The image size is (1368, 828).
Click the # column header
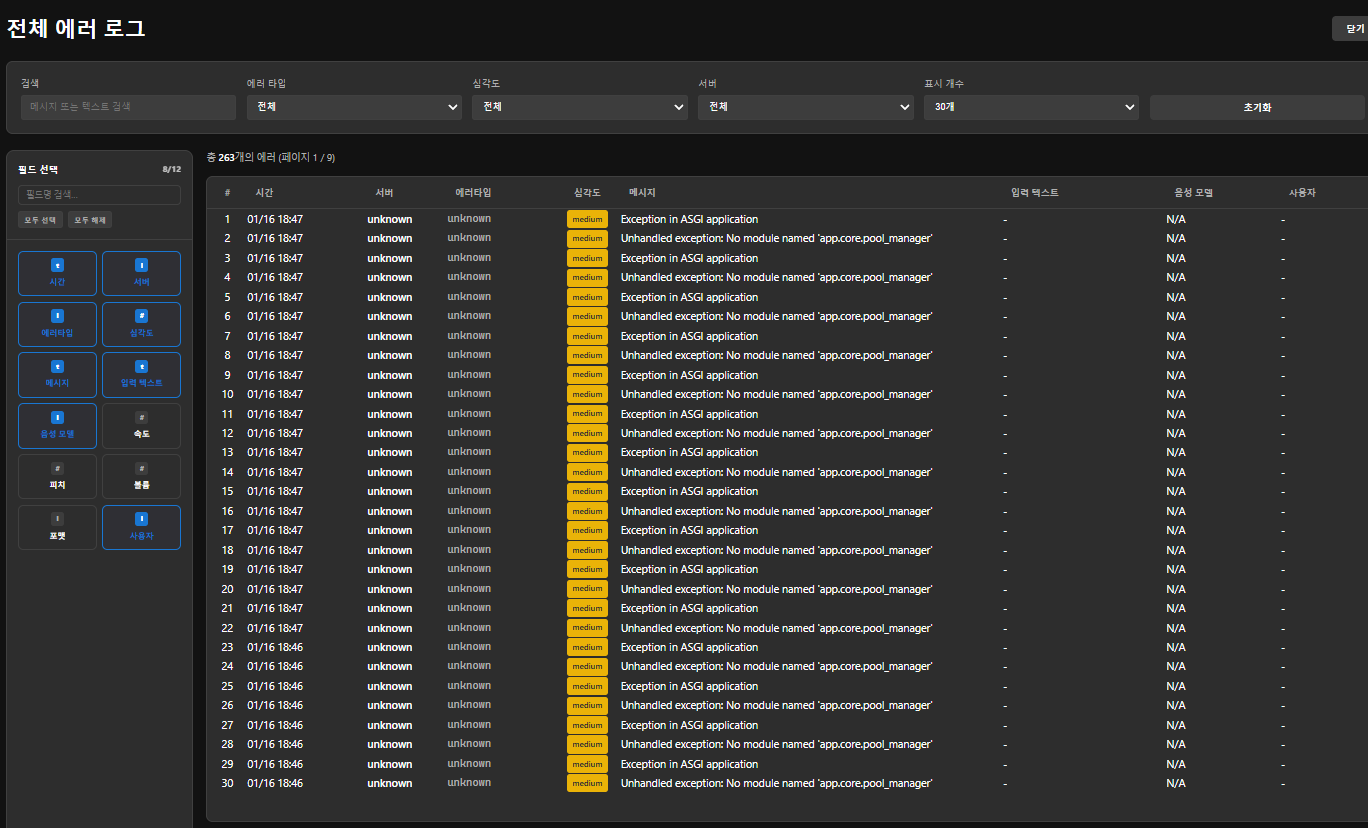click(227, 192)
